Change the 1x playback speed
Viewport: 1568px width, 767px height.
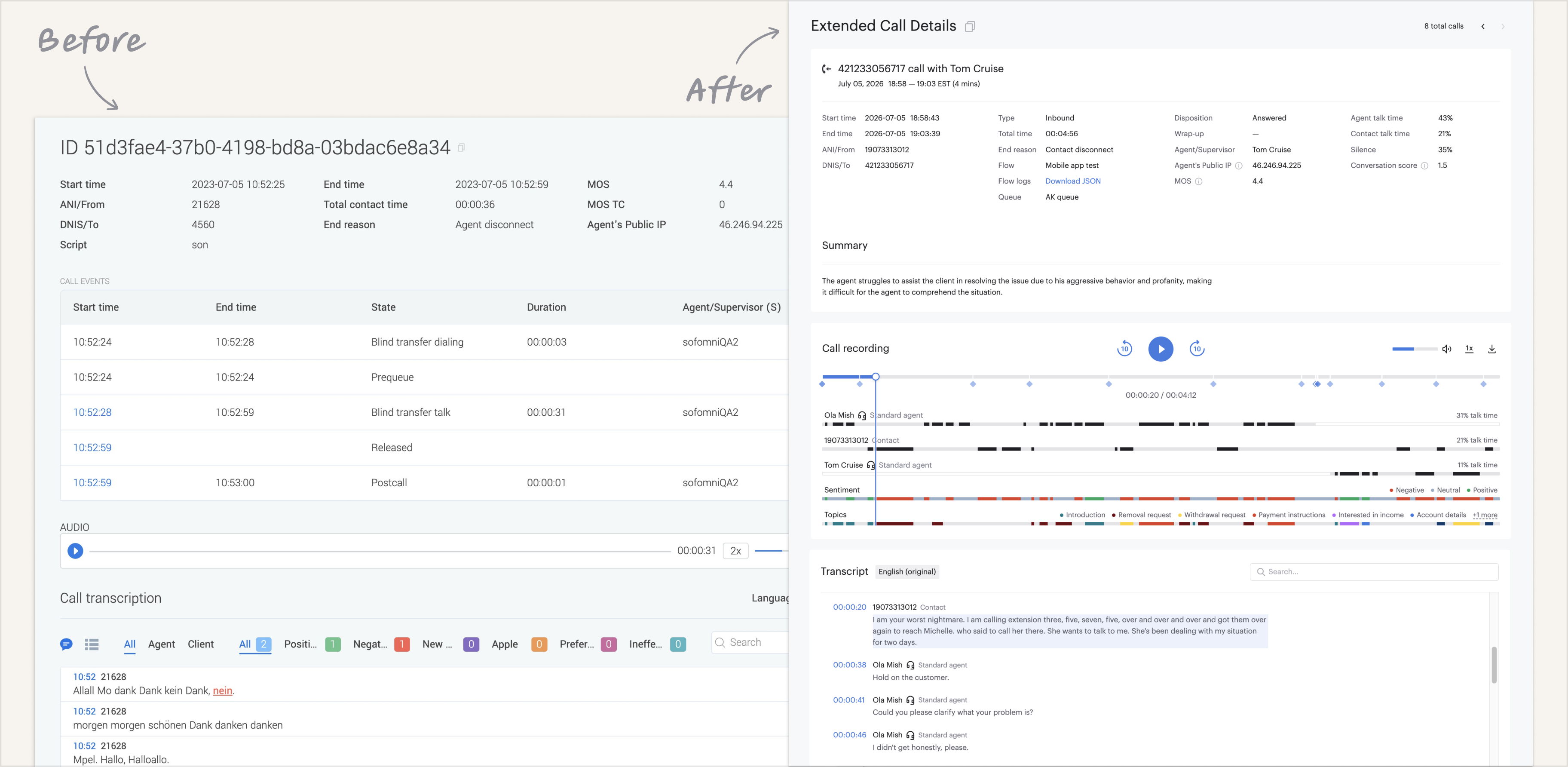click(x=1470, y=349)
